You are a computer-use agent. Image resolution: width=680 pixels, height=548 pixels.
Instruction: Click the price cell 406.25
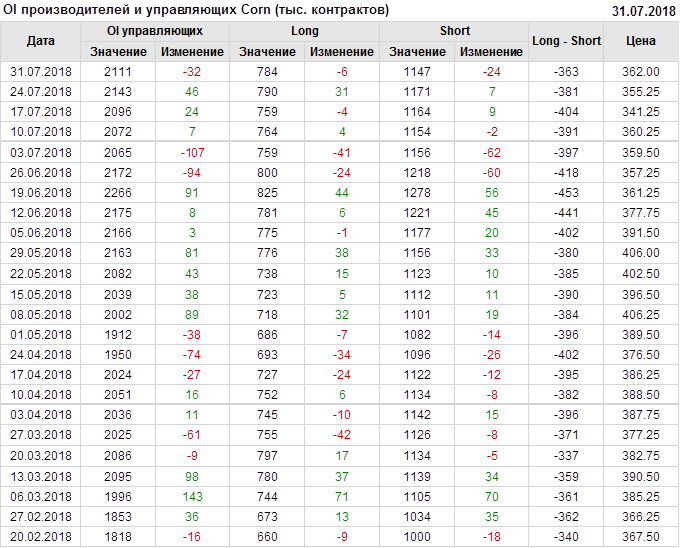[640, 314]
